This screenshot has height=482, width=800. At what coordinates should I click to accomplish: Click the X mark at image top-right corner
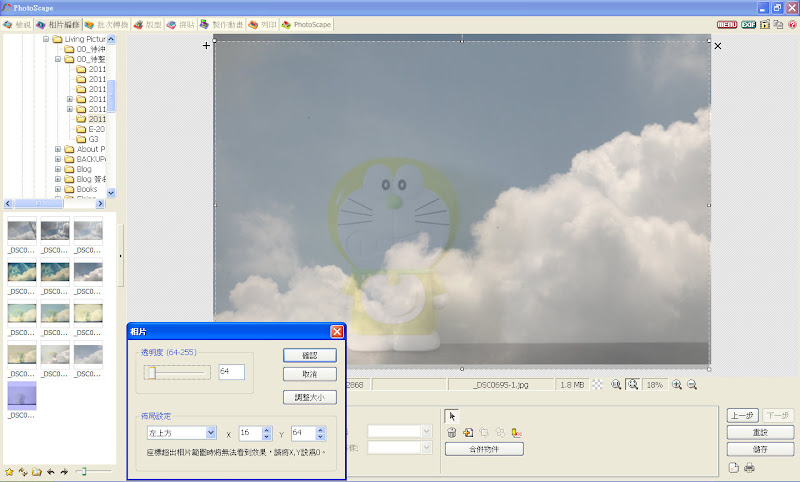coord(718,46)
